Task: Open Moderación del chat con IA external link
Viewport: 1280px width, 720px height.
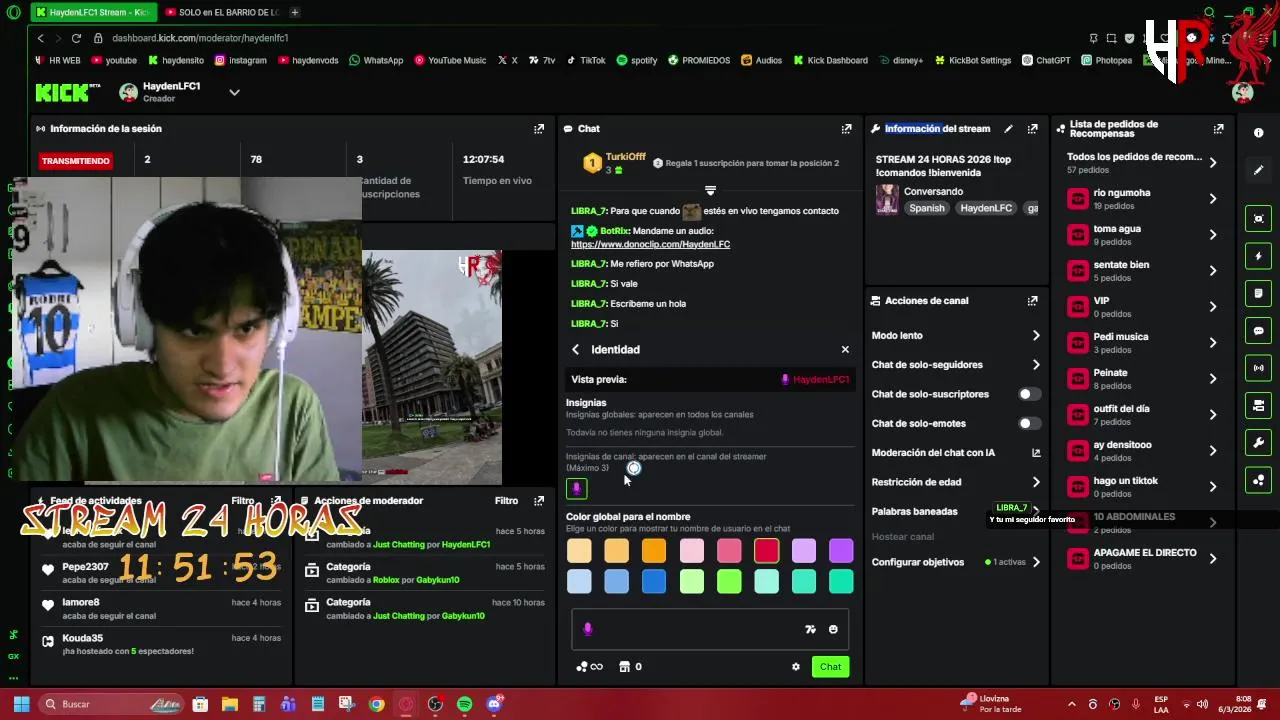Action: point(1036,453)
